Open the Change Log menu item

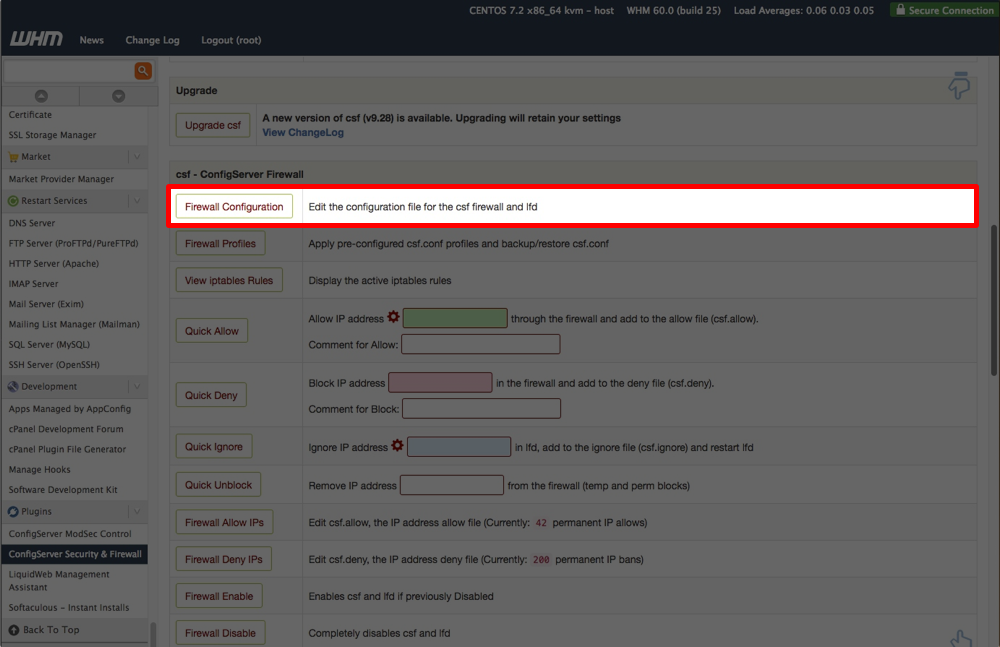[152, 40]
